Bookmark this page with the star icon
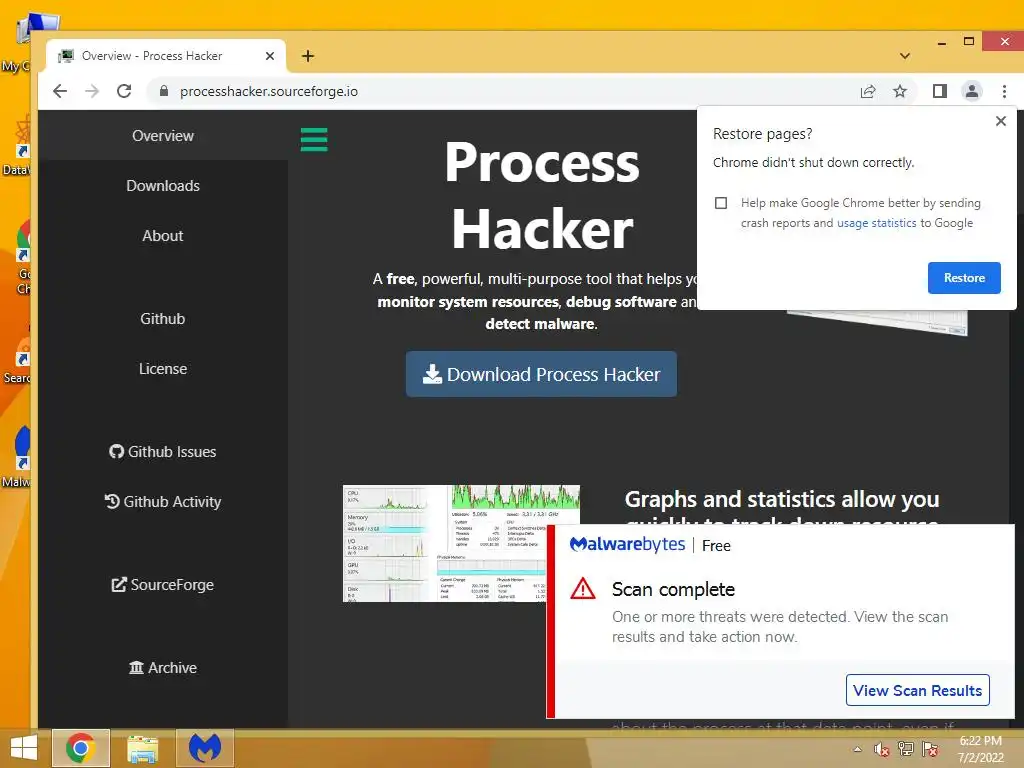1024x768 pixels. point(900,91)
